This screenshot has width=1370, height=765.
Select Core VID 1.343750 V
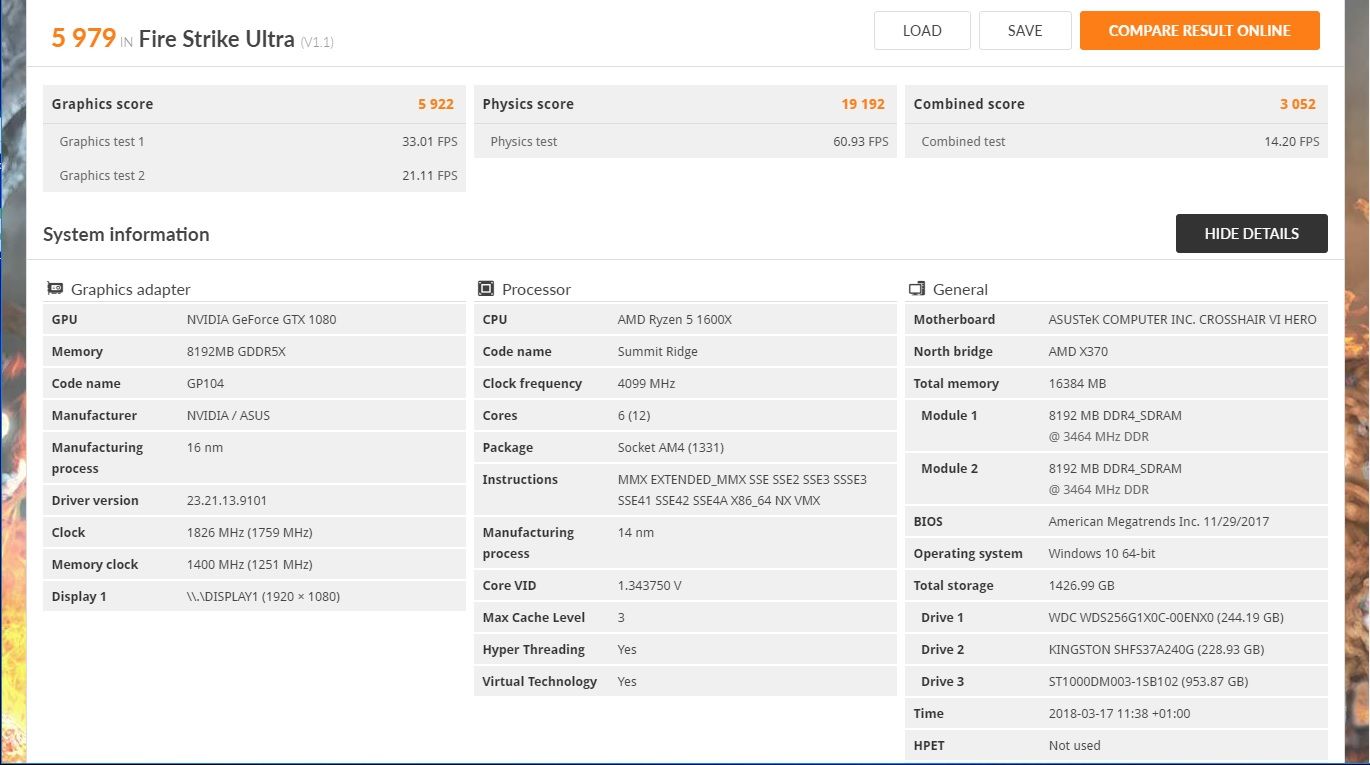pos(649,586)
